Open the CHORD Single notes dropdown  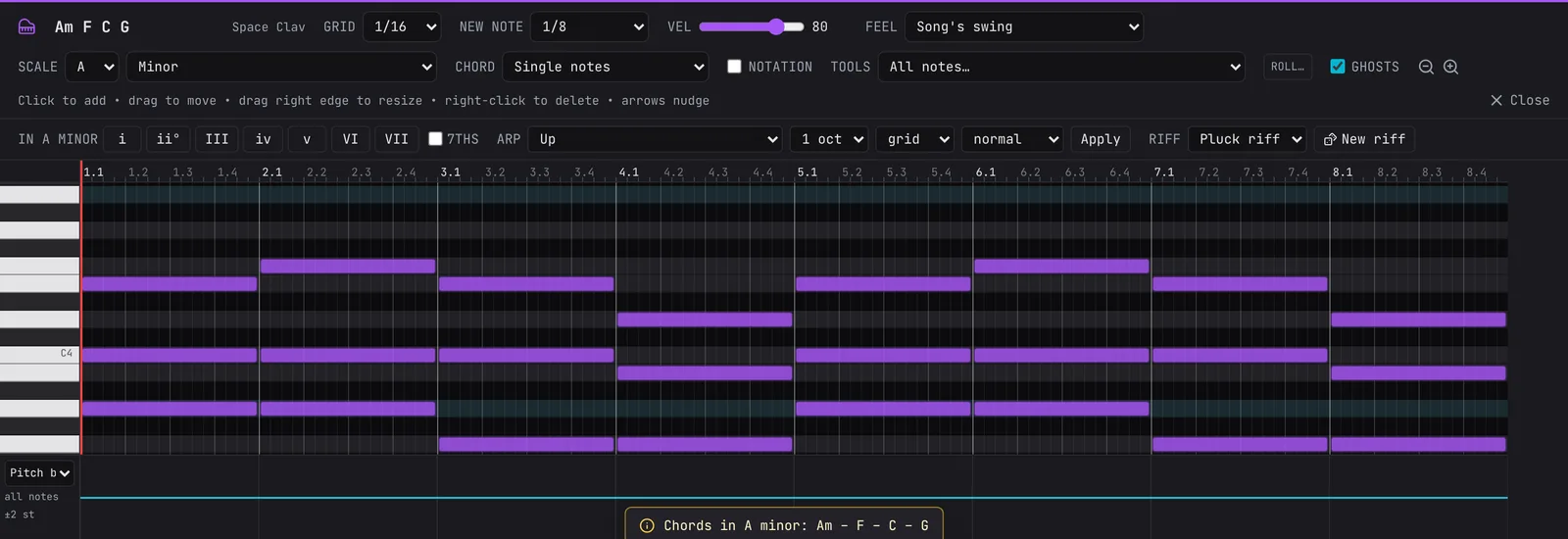606,67
